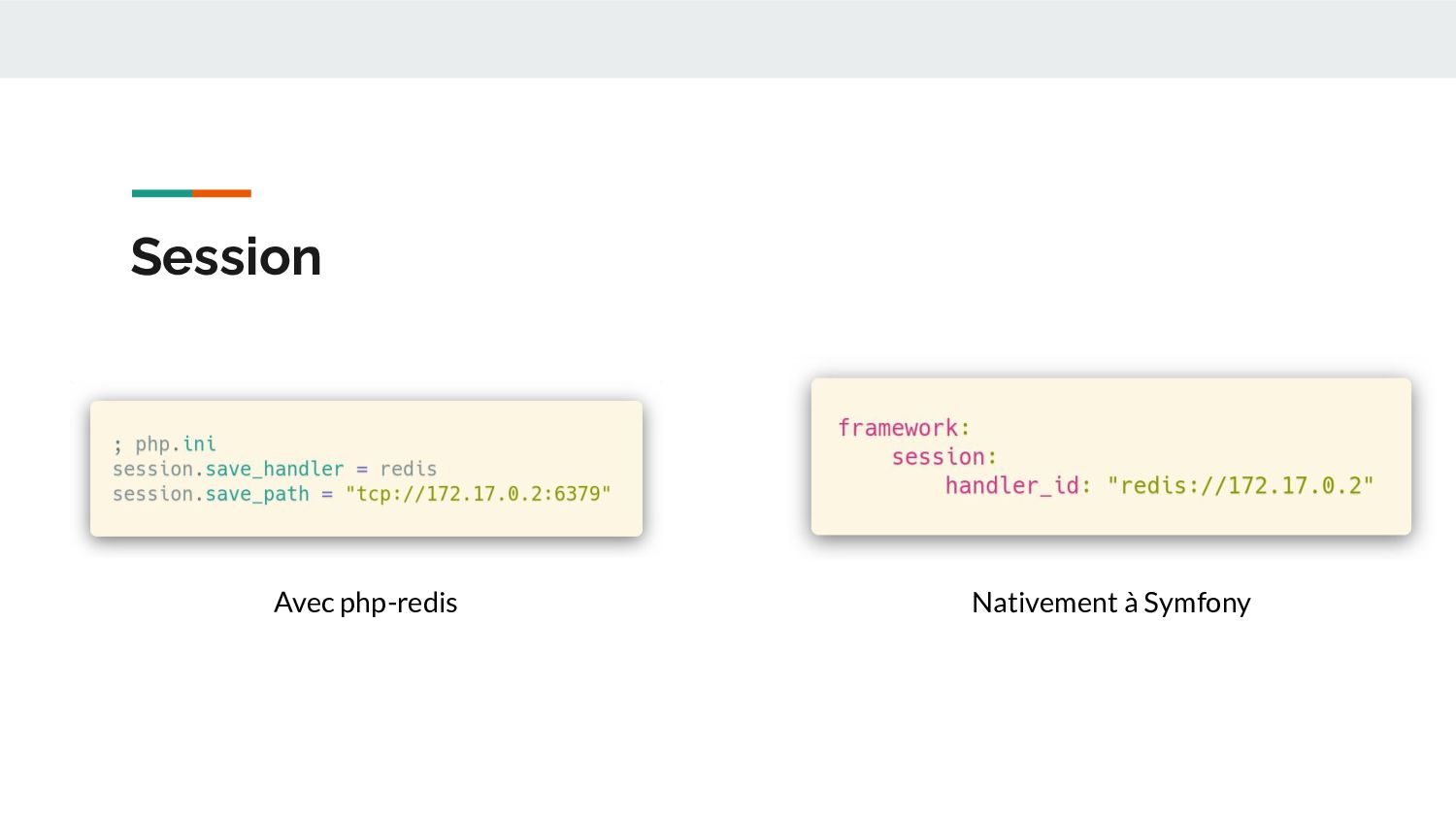1456x819 pixels.
Task: Click the "redis://172.17.0.2" string
Action: [1241, 485]
